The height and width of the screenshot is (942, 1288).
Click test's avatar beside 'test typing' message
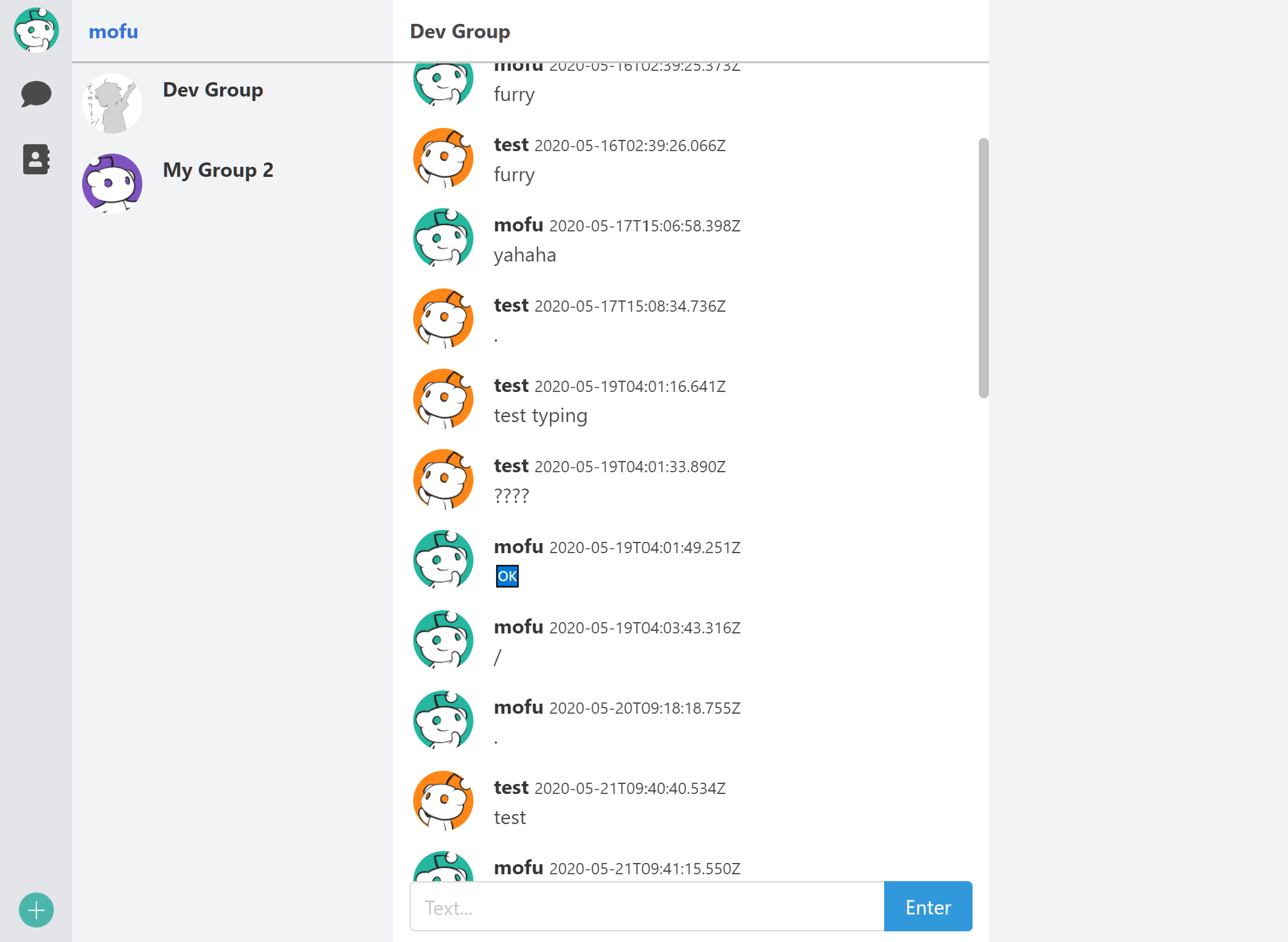tap(443, 399)
